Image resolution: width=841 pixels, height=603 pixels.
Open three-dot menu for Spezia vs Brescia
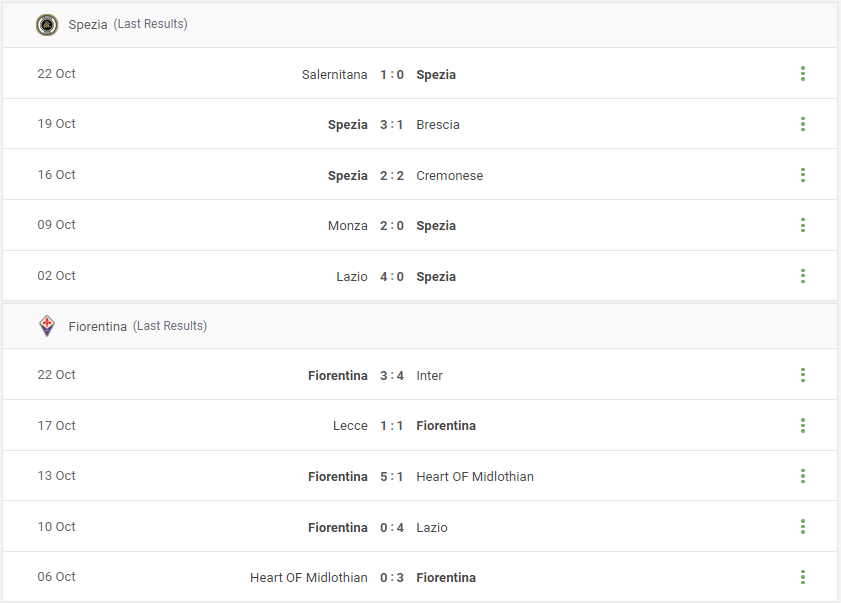point(802,124)
